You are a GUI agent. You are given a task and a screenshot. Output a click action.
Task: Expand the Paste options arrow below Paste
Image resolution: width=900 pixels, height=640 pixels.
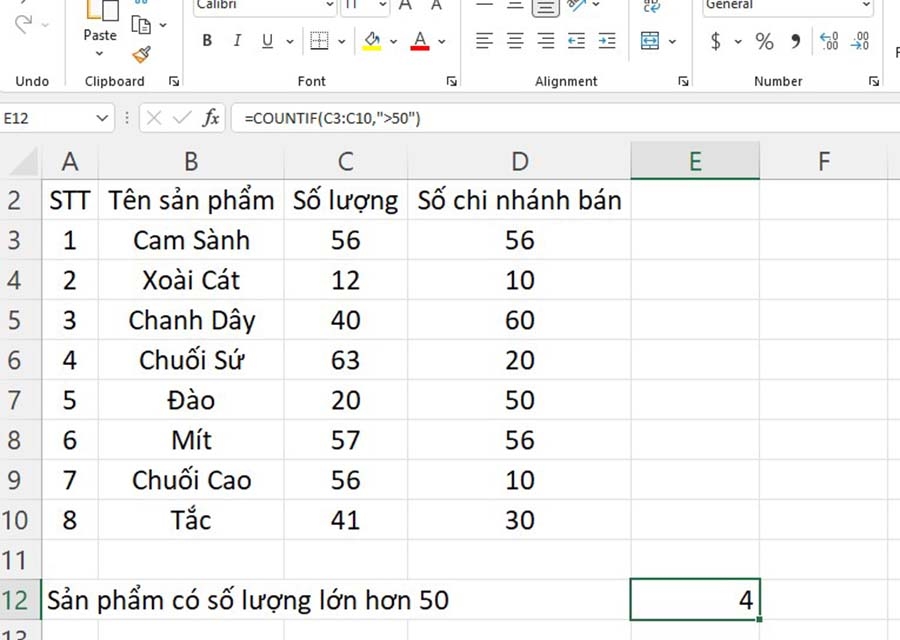tap(99, 53)
